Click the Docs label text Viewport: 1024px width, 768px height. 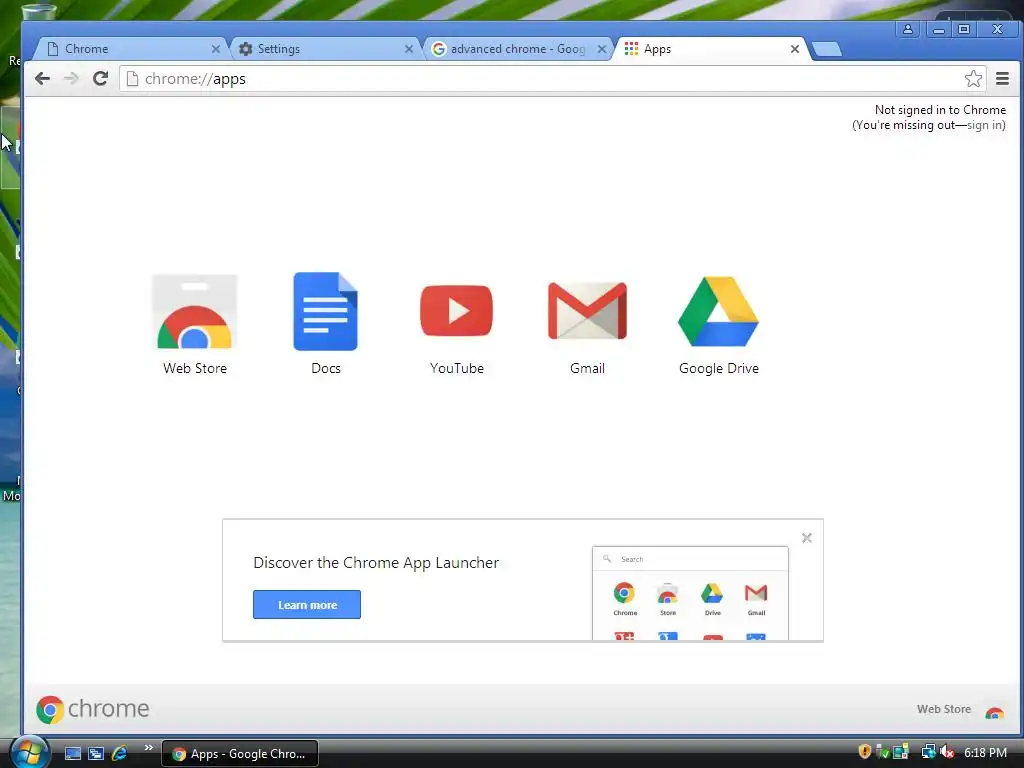(326, 368)
